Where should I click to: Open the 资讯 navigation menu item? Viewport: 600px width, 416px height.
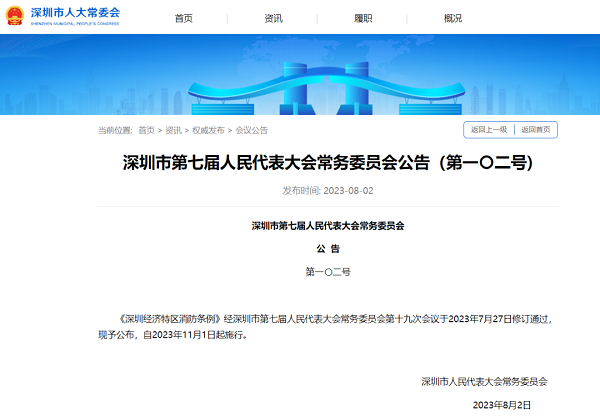[x=273, y=18]
